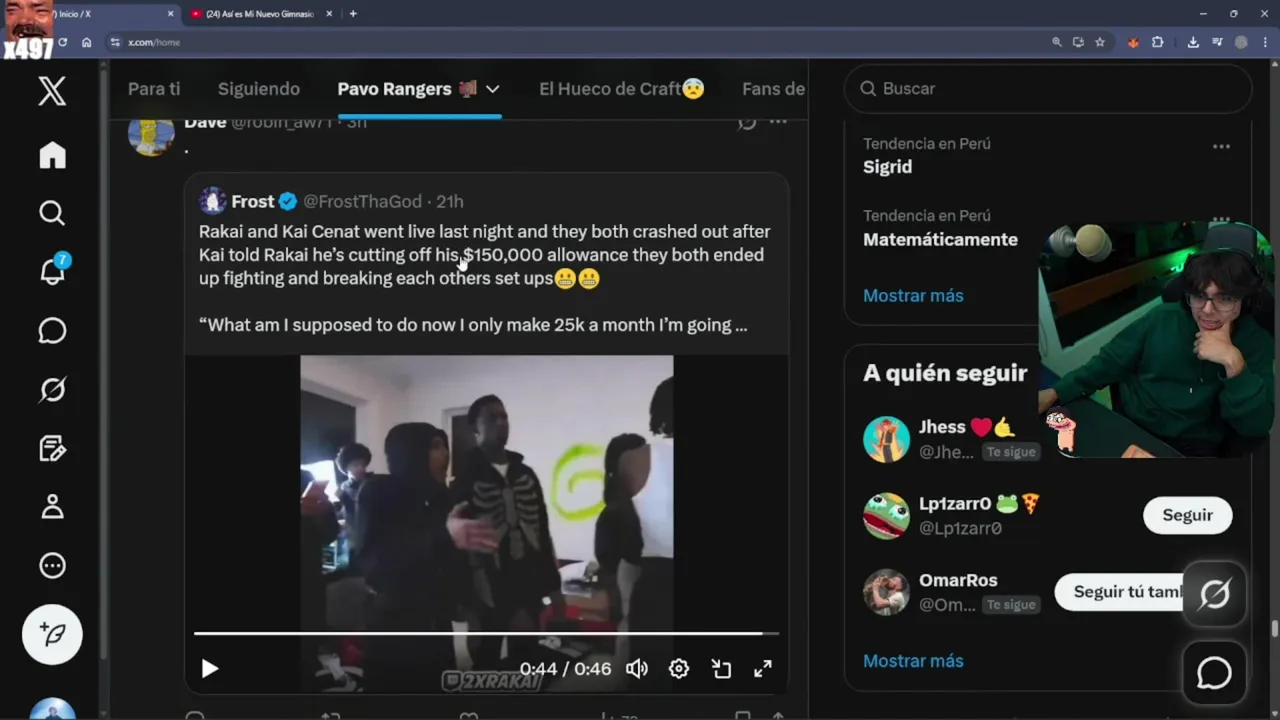
Task: Follow Lp1zarr0 with Seguir button
Action: point(1187,515)
